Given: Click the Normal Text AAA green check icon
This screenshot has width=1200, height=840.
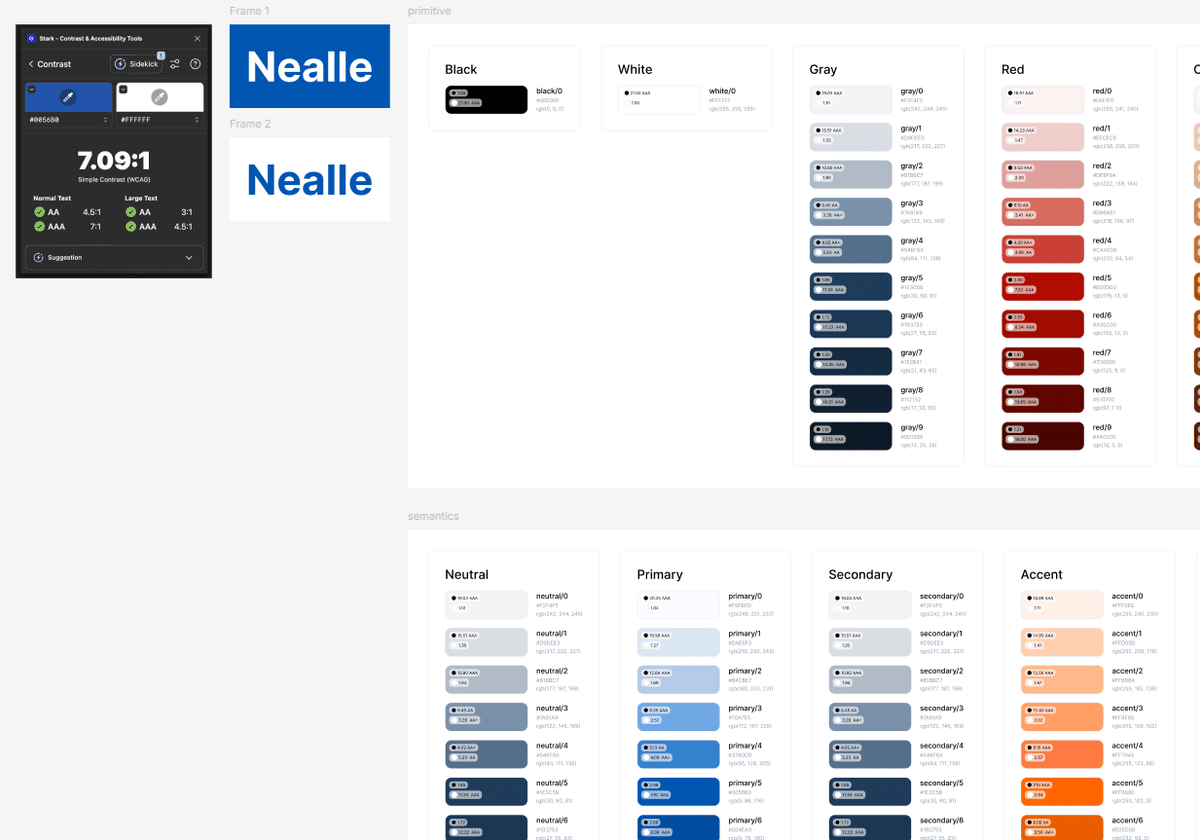Looking at the screenshot, I should (x=39, y=226).
